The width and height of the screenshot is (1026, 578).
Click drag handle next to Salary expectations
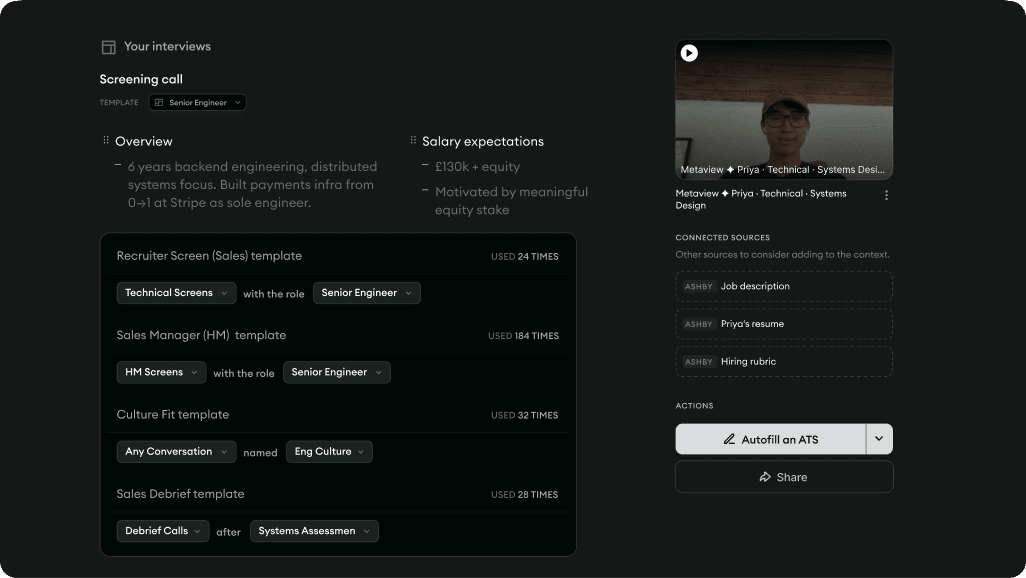tap(413, 141)
